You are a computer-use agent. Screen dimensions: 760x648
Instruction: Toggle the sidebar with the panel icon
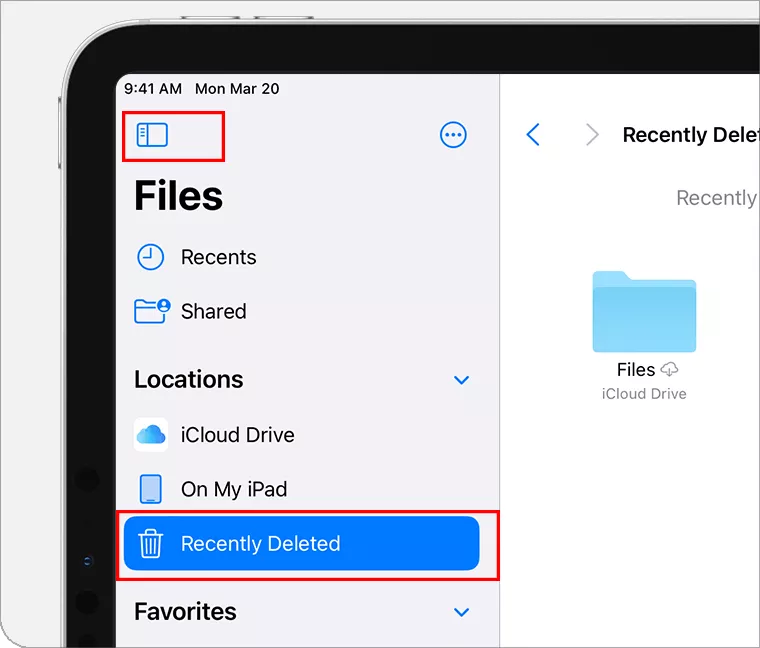(x=152, y=135)
